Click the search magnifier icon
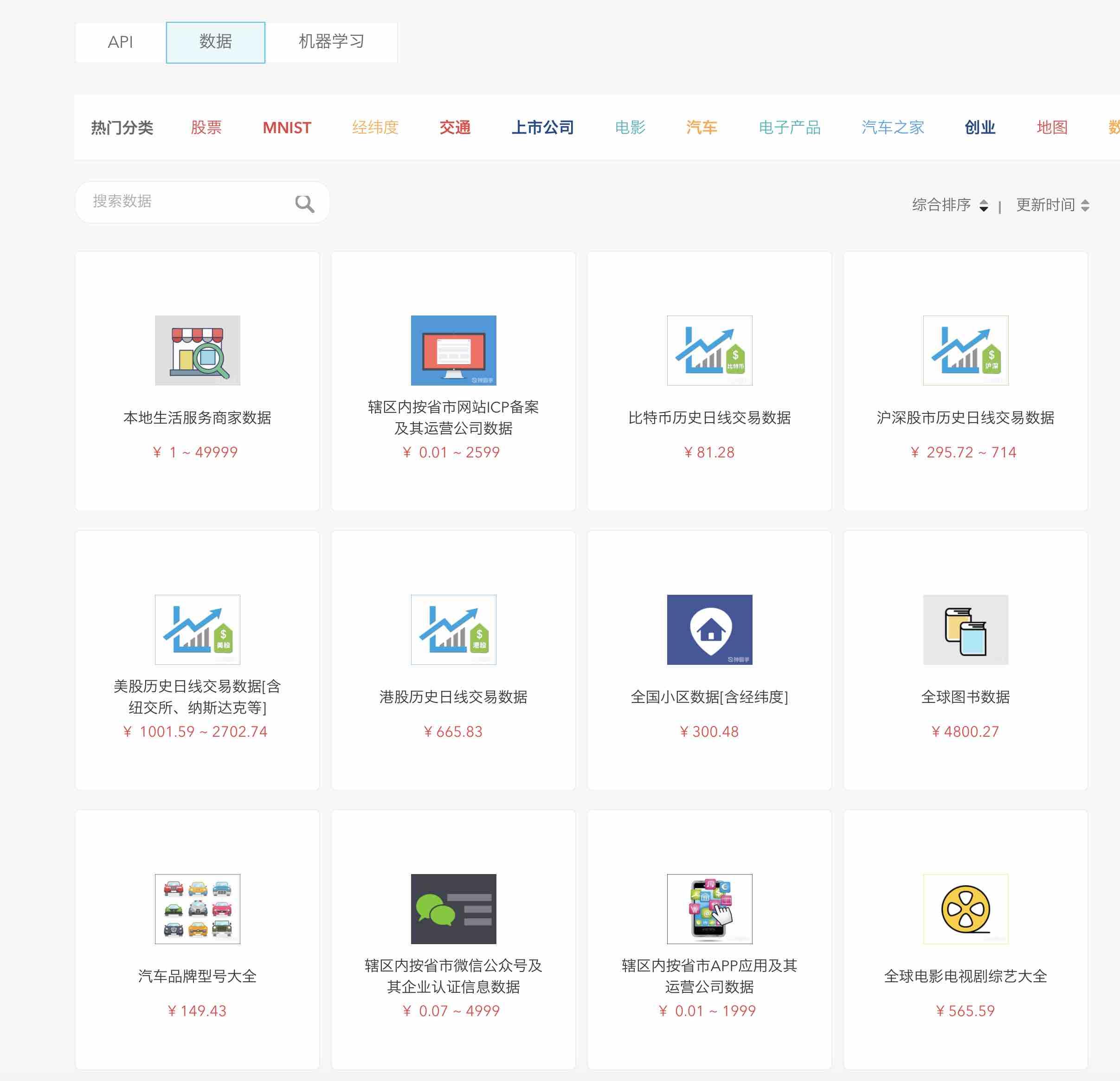 coord(304,203)
